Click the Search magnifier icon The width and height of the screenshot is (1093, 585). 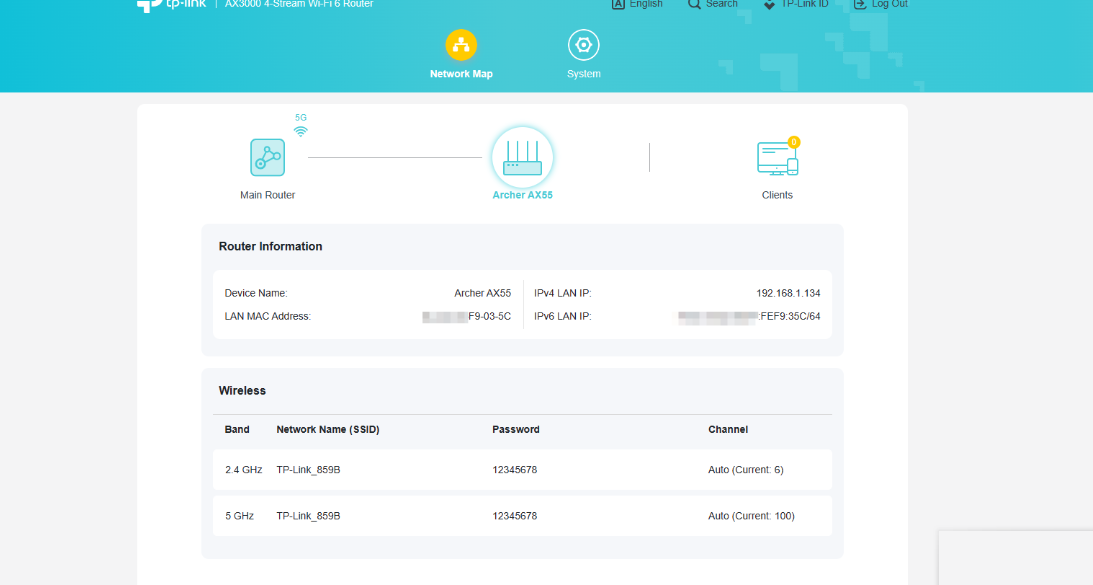pos(694,4)
